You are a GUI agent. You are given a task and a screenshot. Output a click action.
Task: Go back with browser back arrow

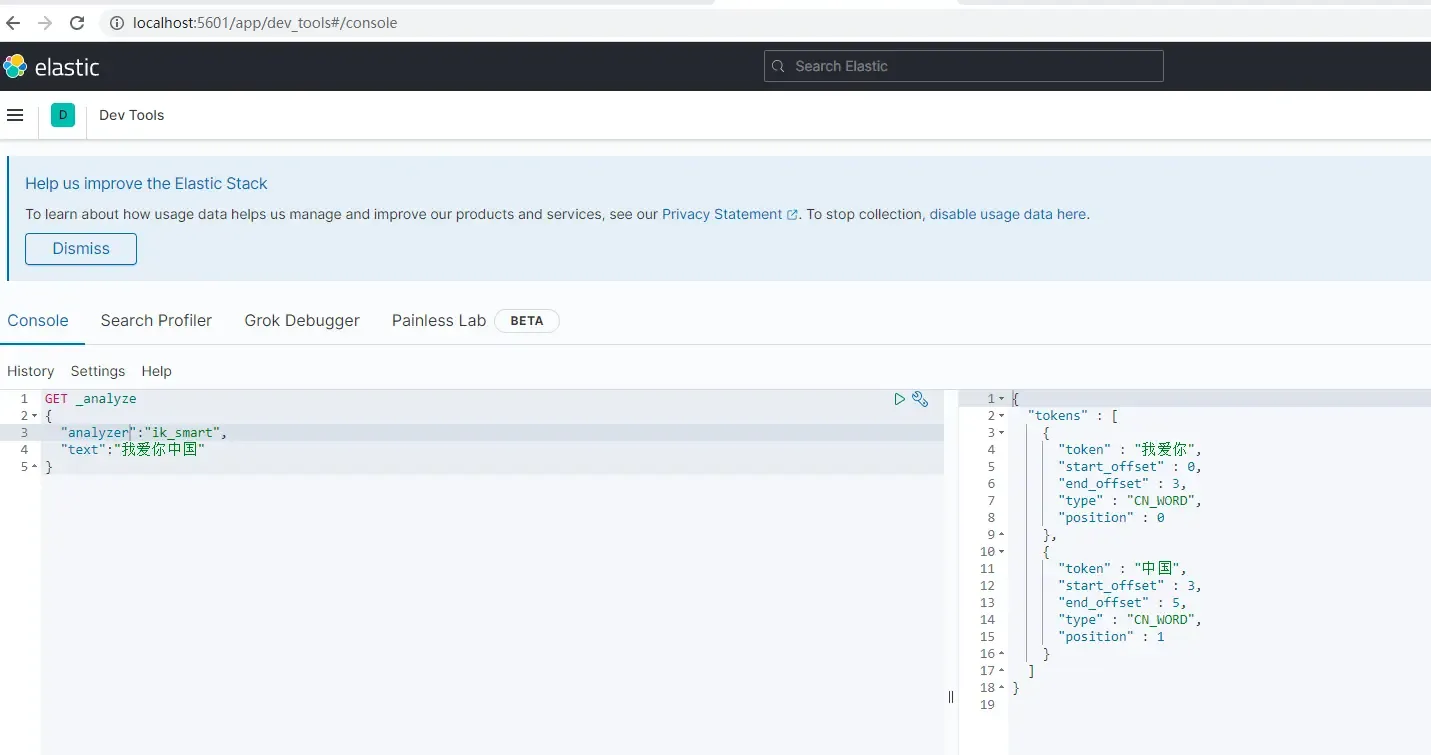coord(13,22)
